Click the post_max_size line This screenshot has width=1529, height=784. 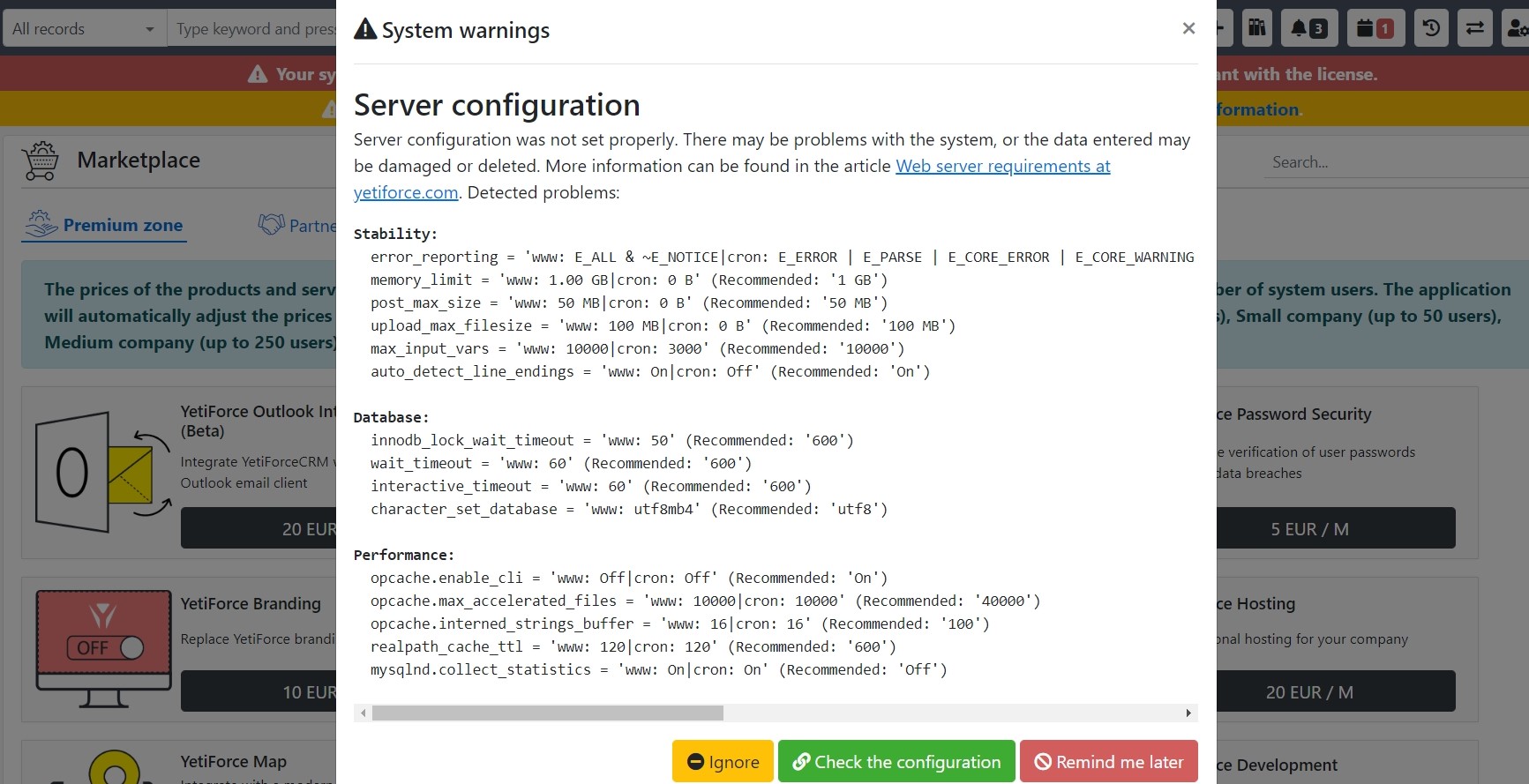coord(629,302)
